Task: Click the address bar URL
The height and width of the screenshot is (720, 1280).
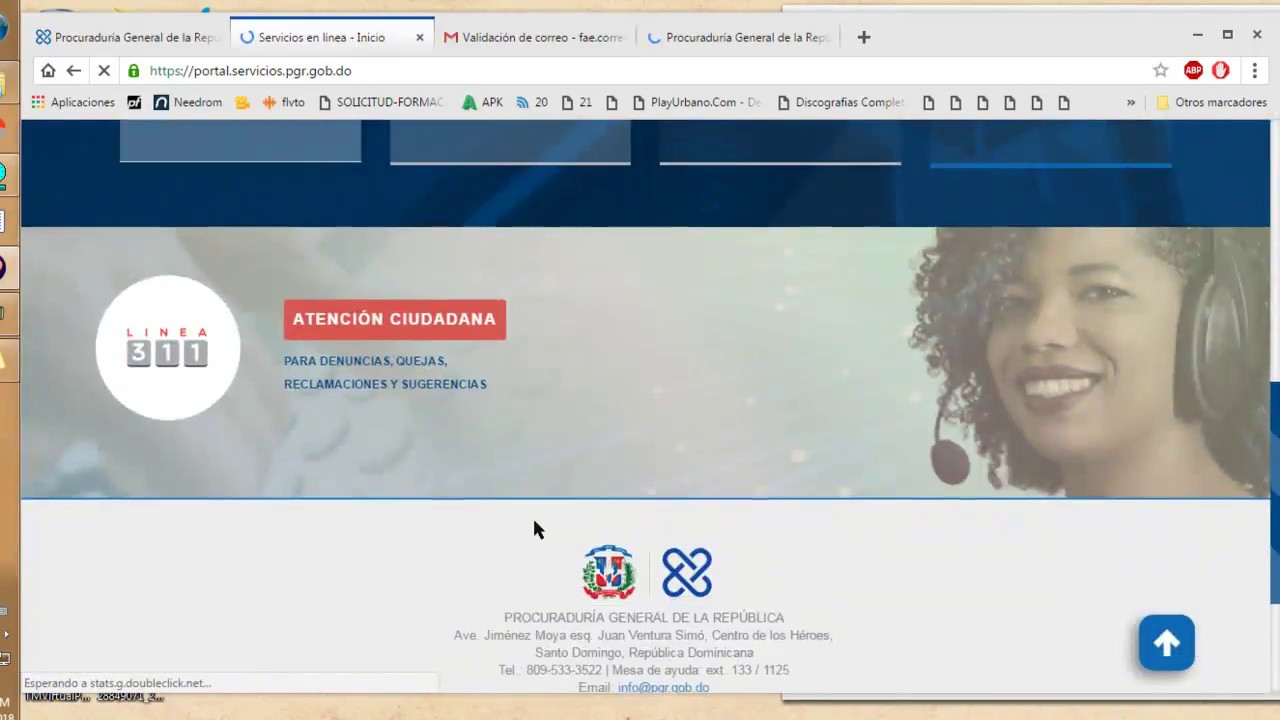Action: pos(250,71)
